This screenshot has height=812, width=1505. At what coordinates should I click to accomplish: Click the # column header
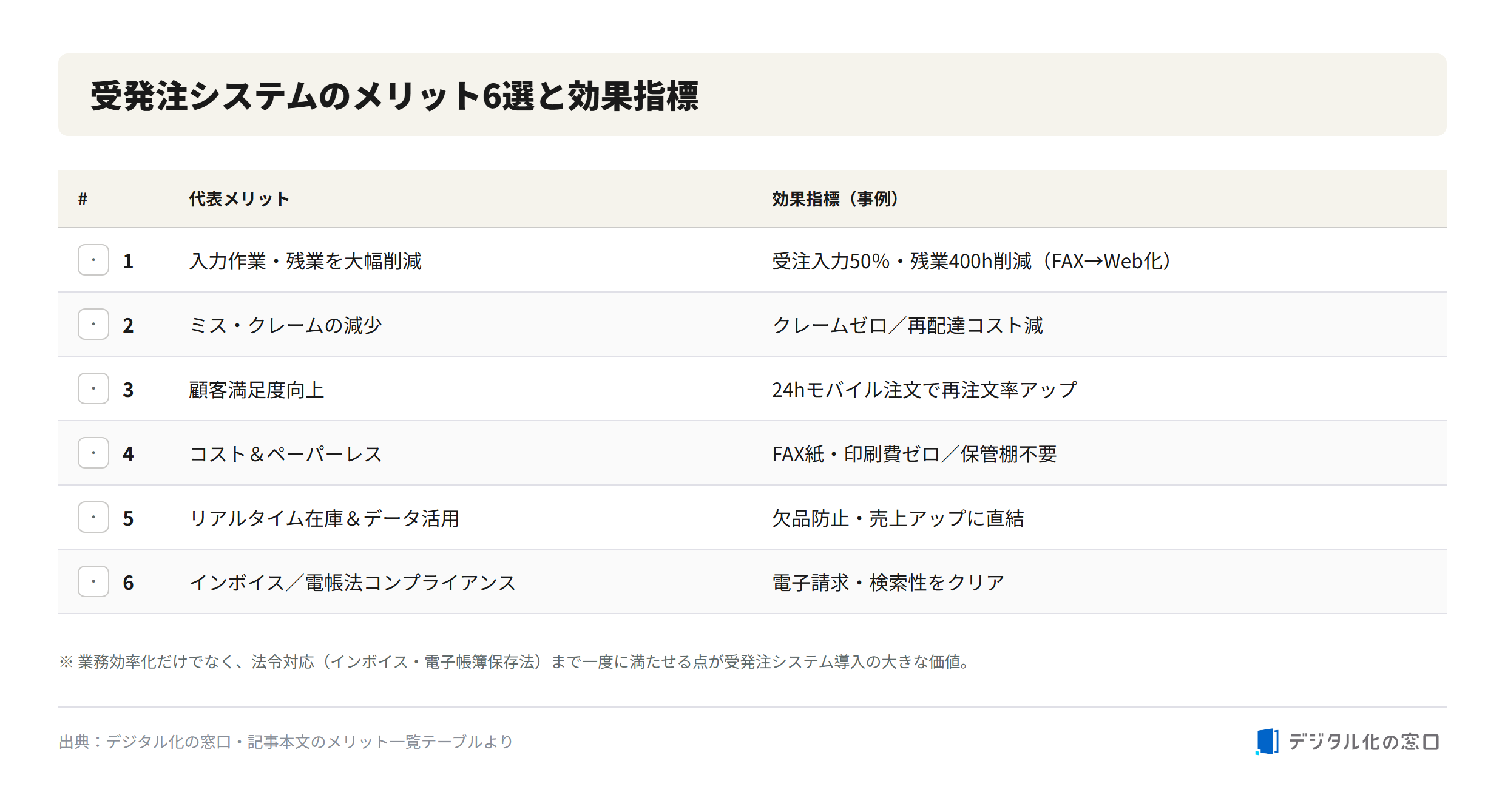[x=83, y=199]
